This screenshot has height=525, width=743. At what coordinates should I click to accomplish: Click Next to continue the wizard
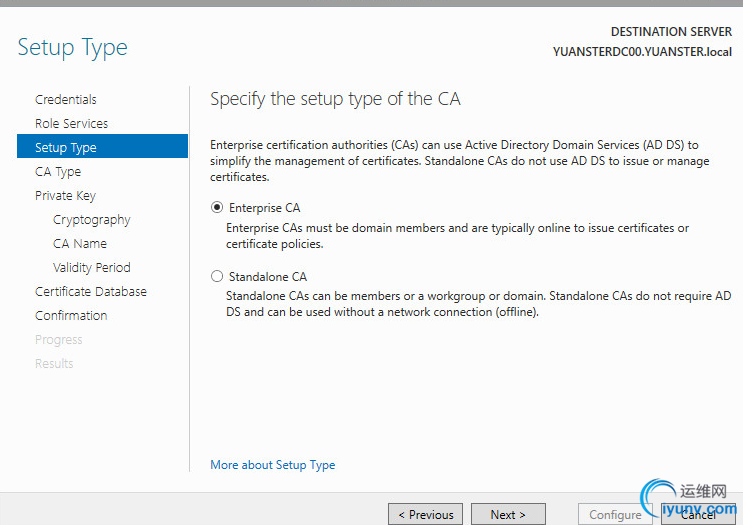coord(508,514)
